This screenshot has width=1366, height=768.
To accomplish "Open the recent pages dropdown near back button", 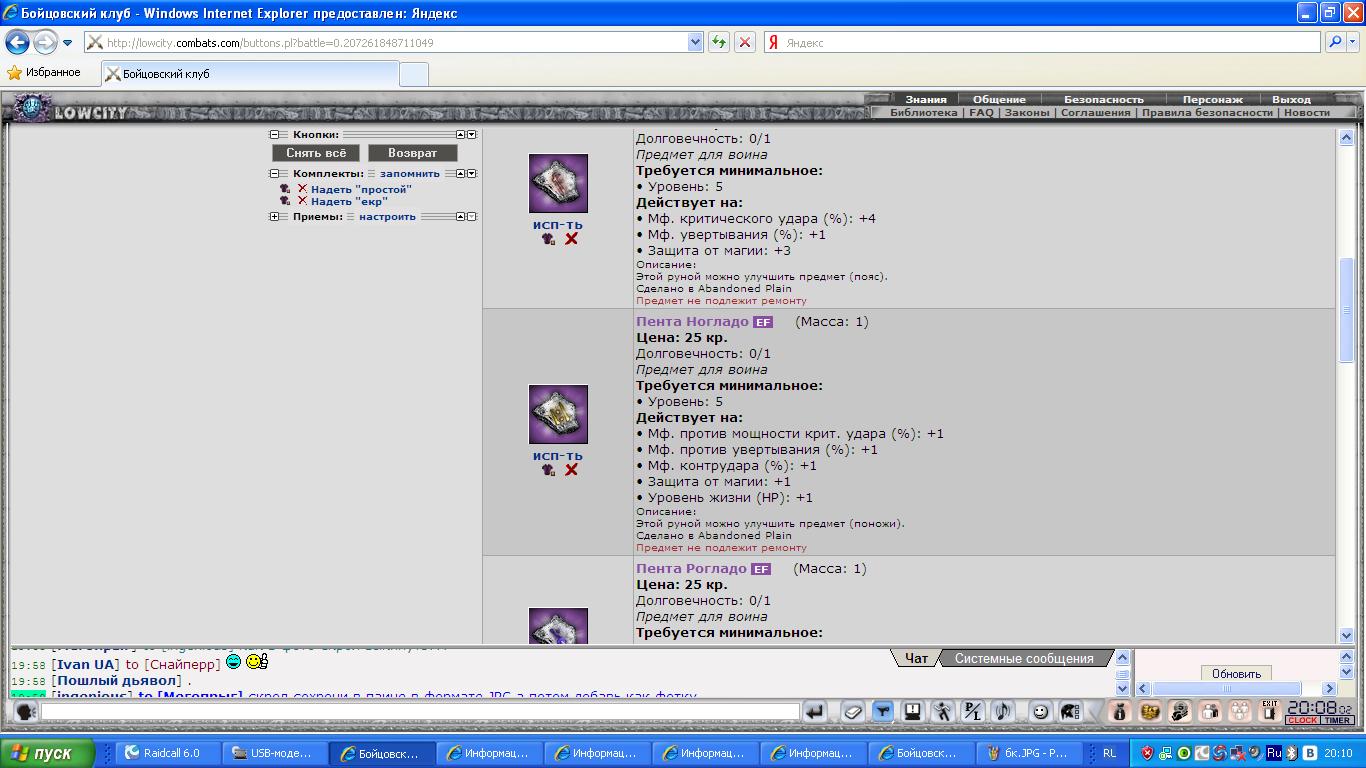I will click(68, 43).
